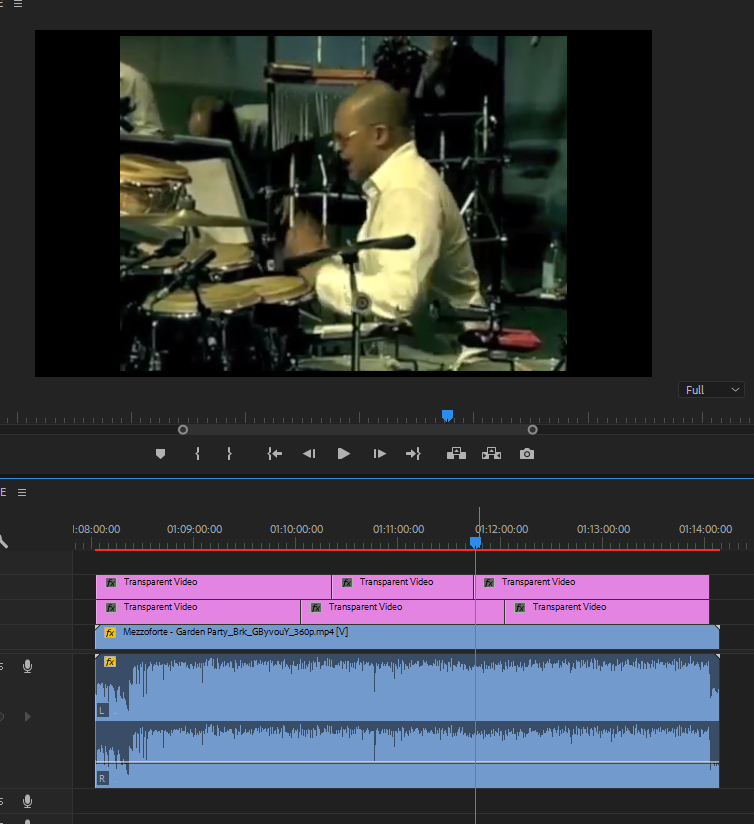
Task: Click the right zoom scroll bar handle
Action: pyautogui.click(x=532, y=430)
